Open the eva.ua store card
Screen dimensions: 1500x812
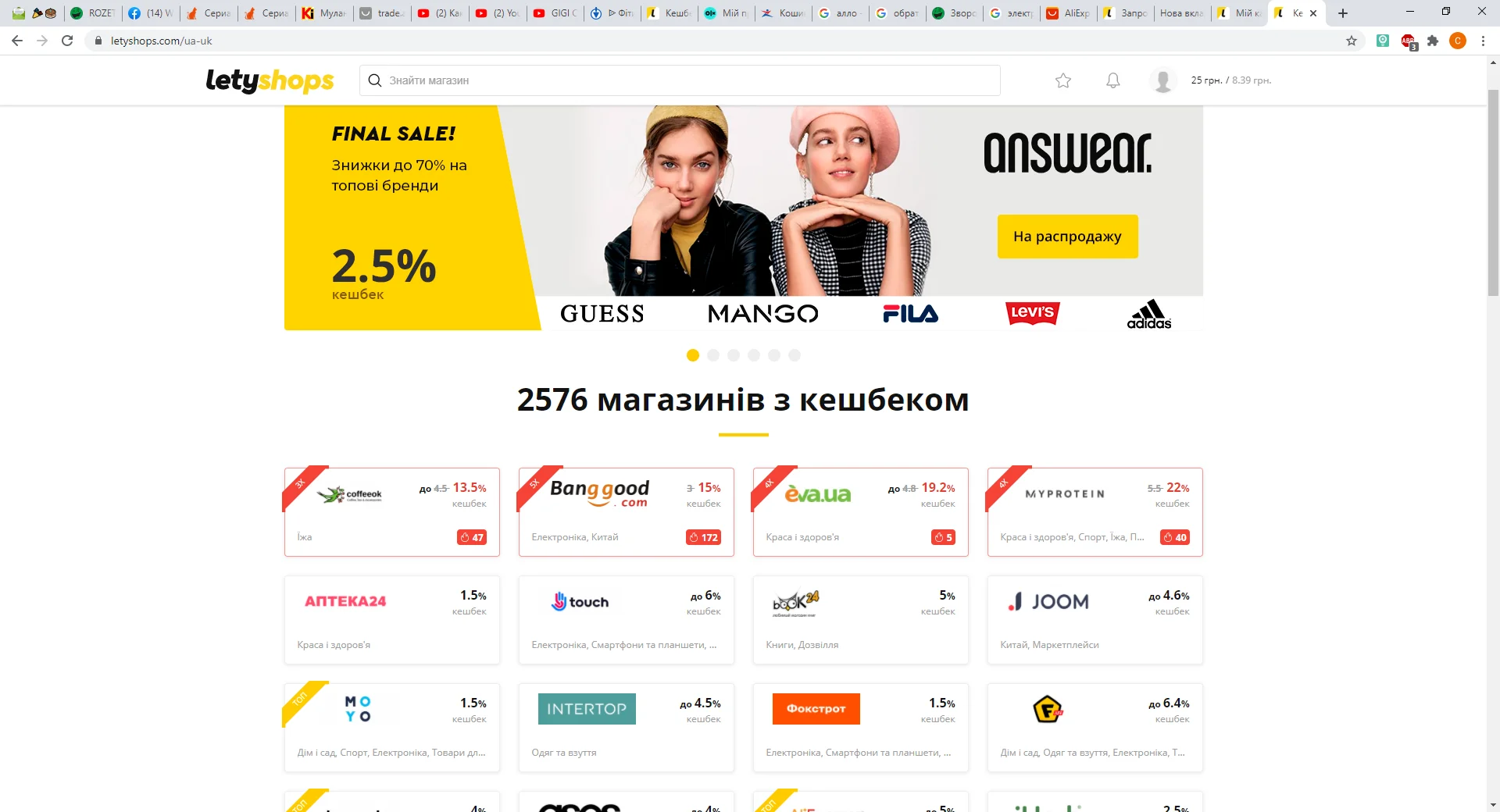tap(860, 512)
